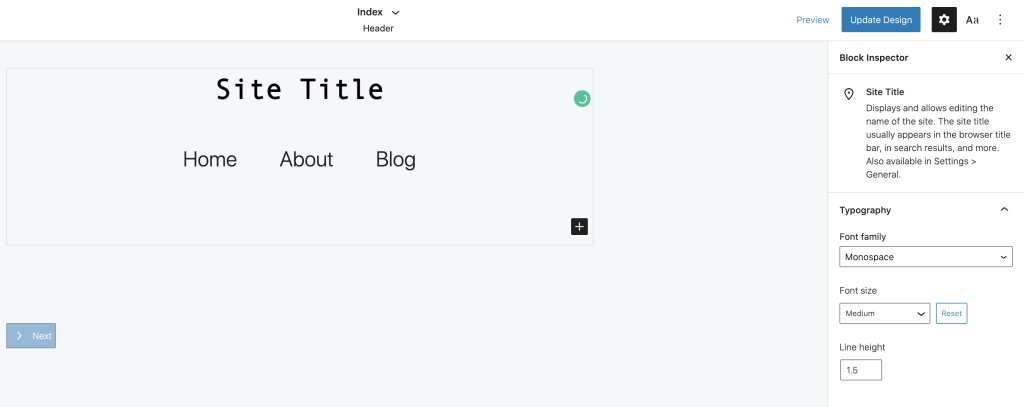This screenshot has height=407, width=1024.
Task: Open the settings gear panel
Action: click(x=943, y=20)
